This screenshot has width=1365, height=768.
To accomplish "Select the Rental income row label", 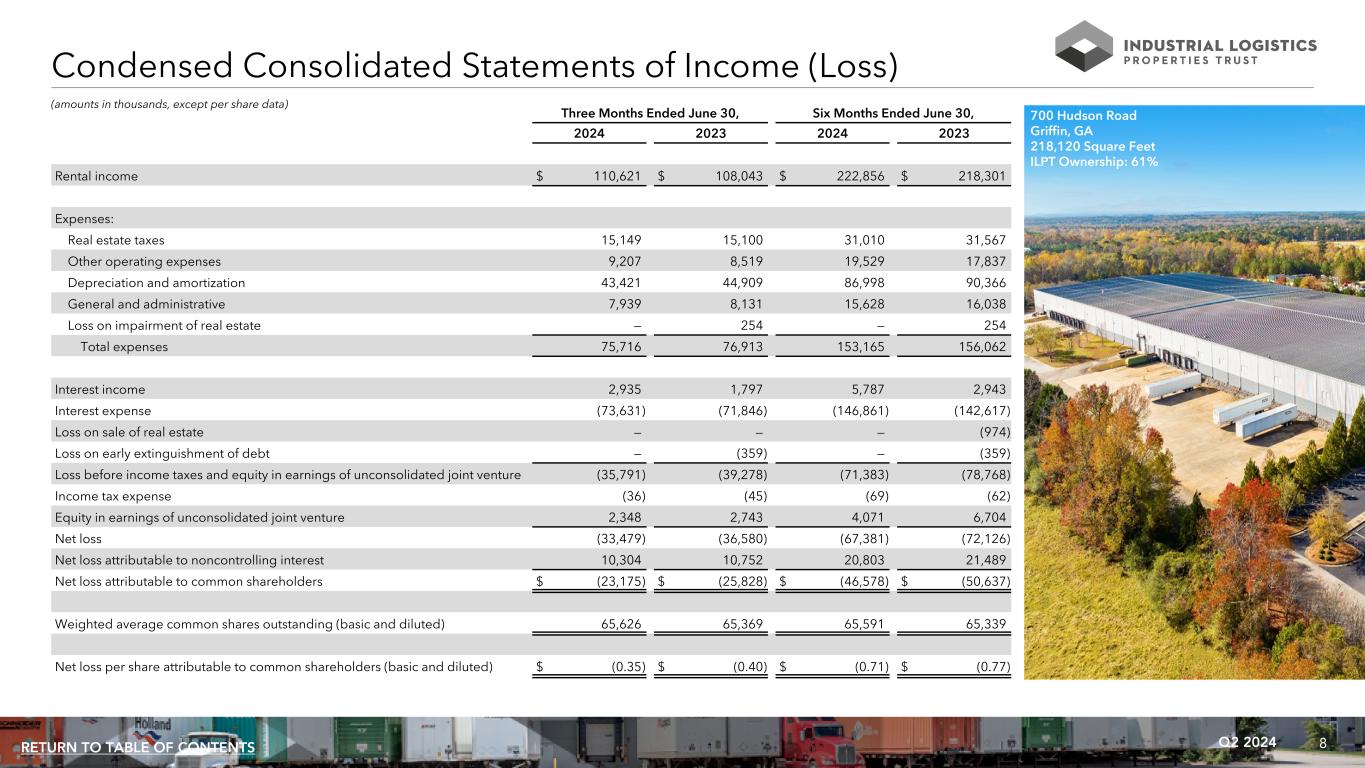I will click(x=97, y=176).
